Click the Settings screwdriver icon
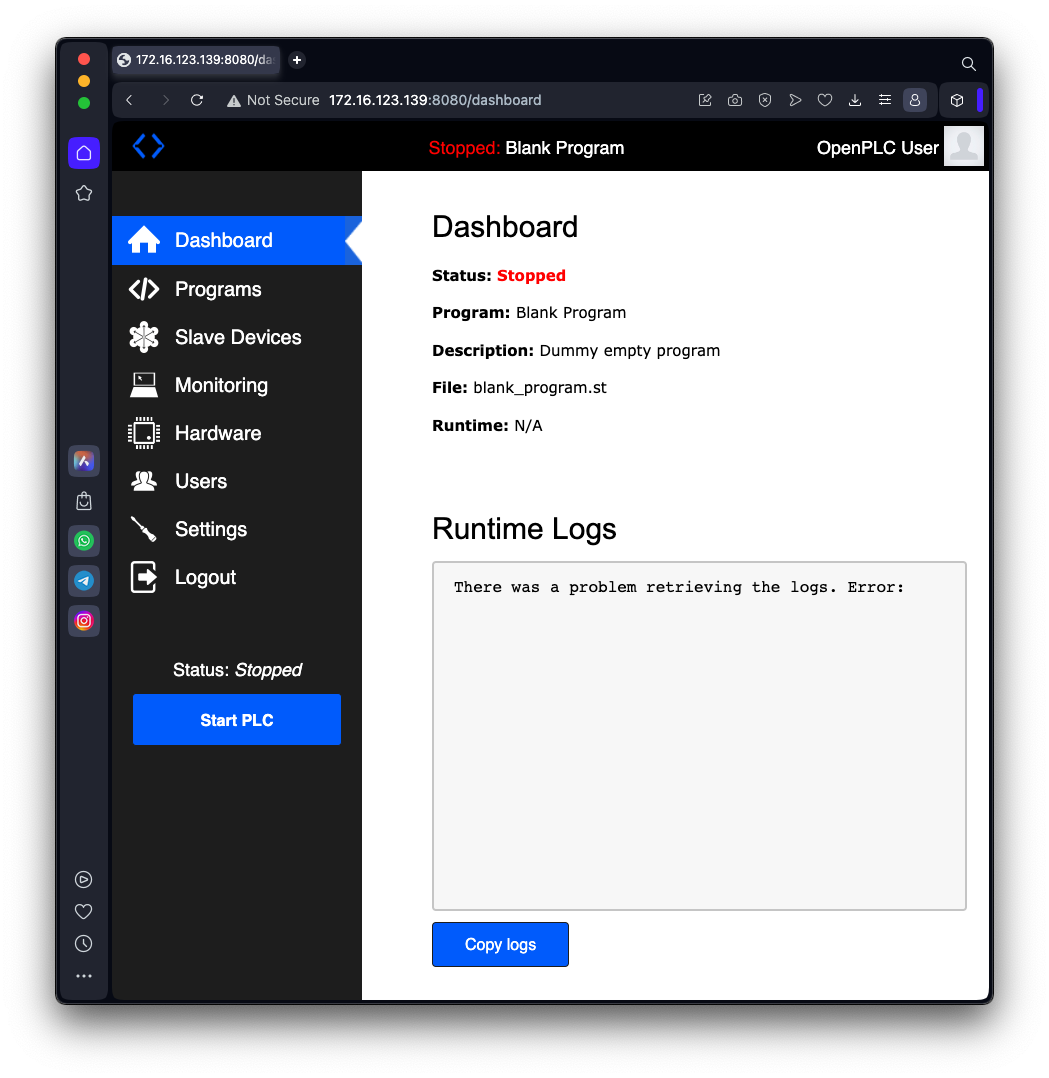1049x1078 pixels. pyautogui.click(x=144, y=529)
